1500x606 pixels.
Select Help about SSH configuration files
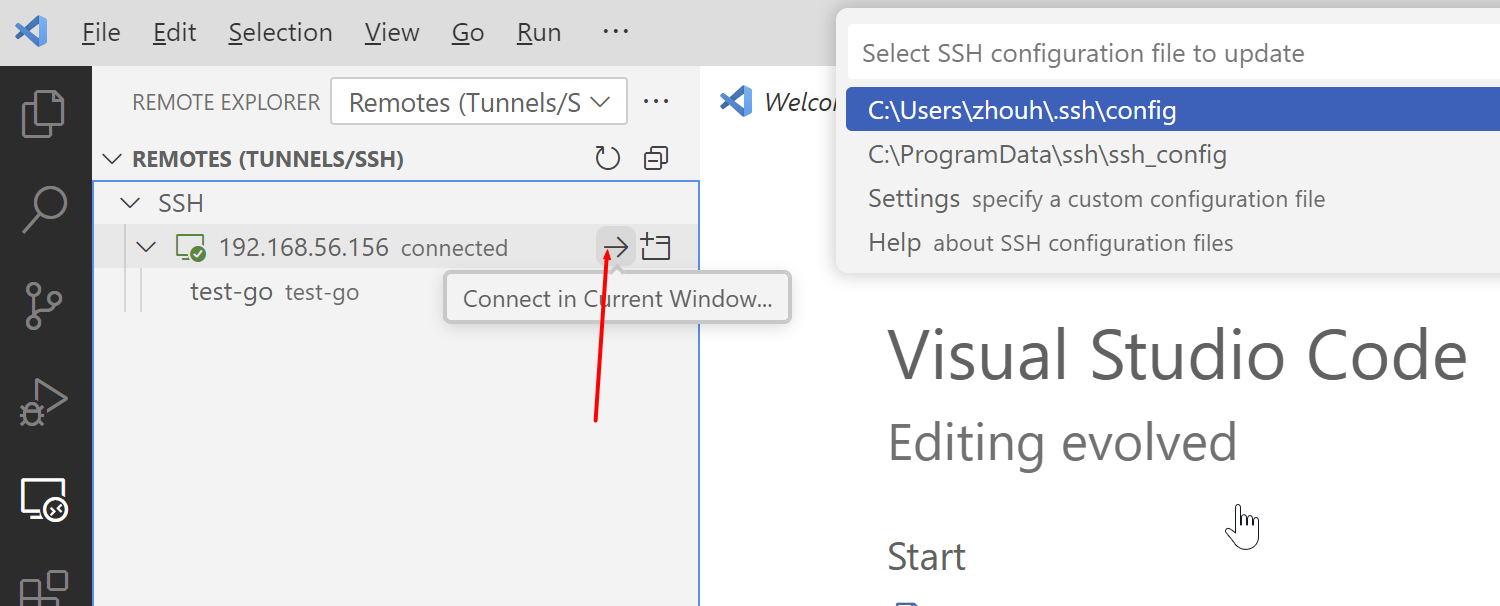click(x=1173, y=243)
